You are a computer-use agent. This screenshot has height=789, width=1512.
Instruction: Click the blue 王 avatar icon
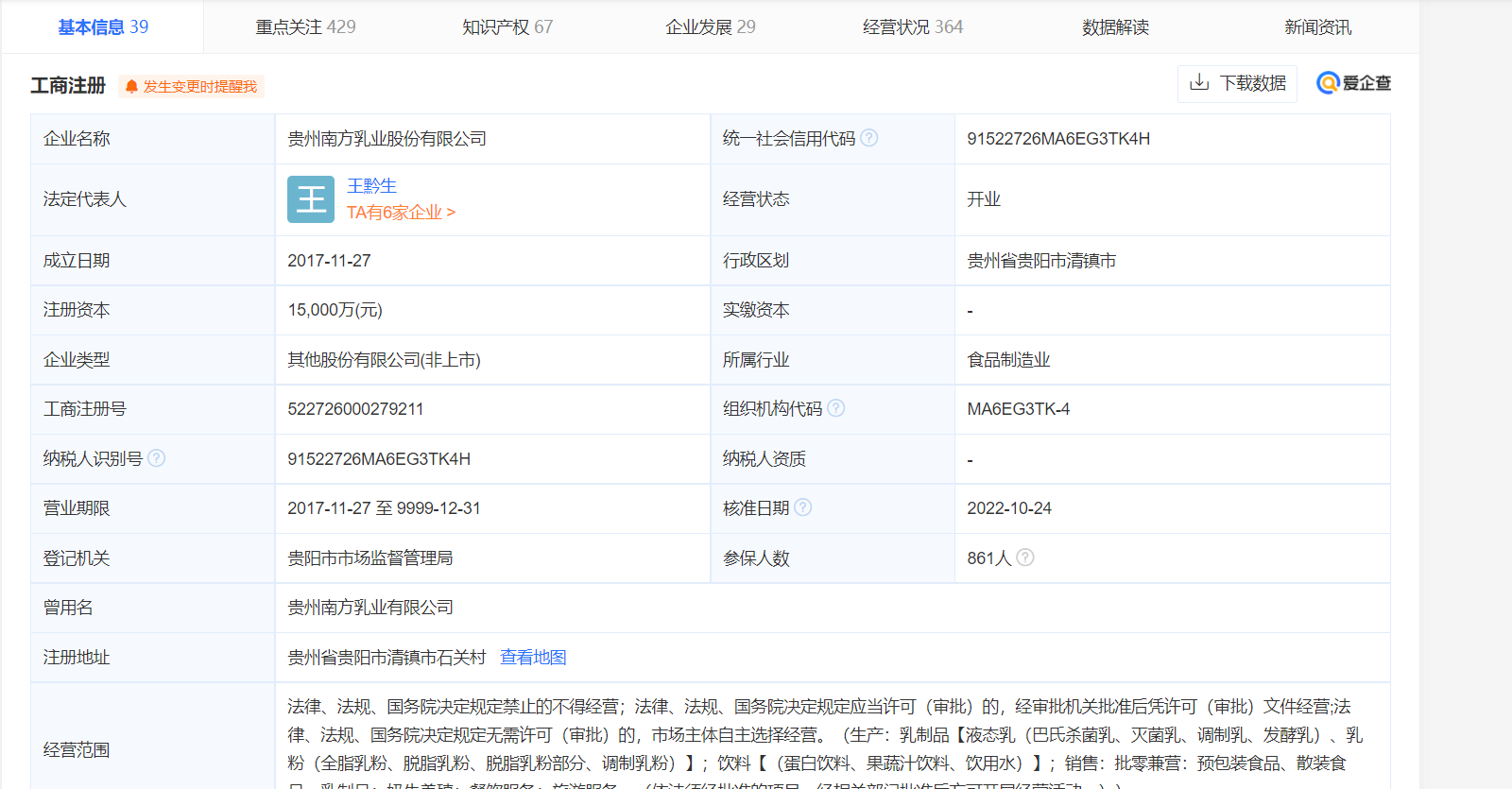(311, 199)
